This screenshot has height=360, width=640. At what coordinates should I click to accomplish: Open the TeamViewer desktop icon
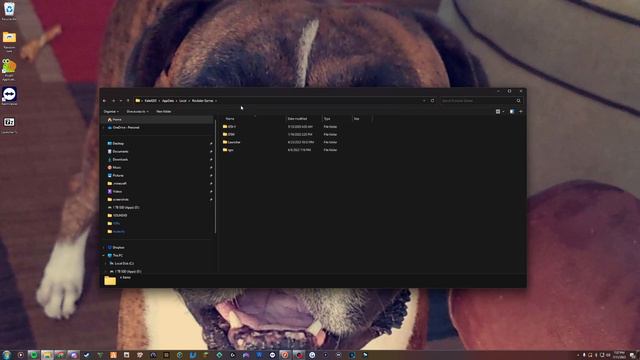[9, 97]
